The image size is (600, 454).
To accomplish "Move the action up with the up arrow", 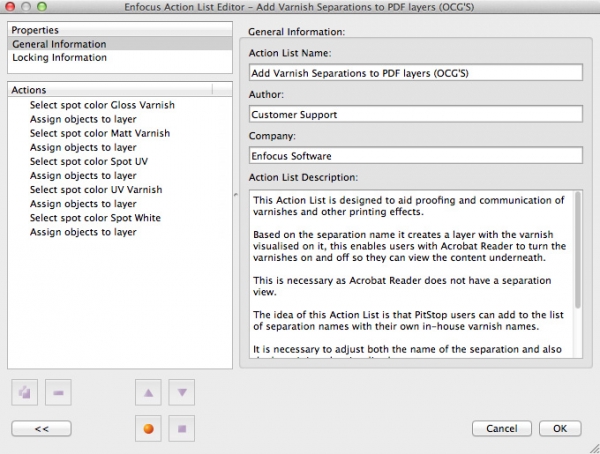I will tap(148, 393).
